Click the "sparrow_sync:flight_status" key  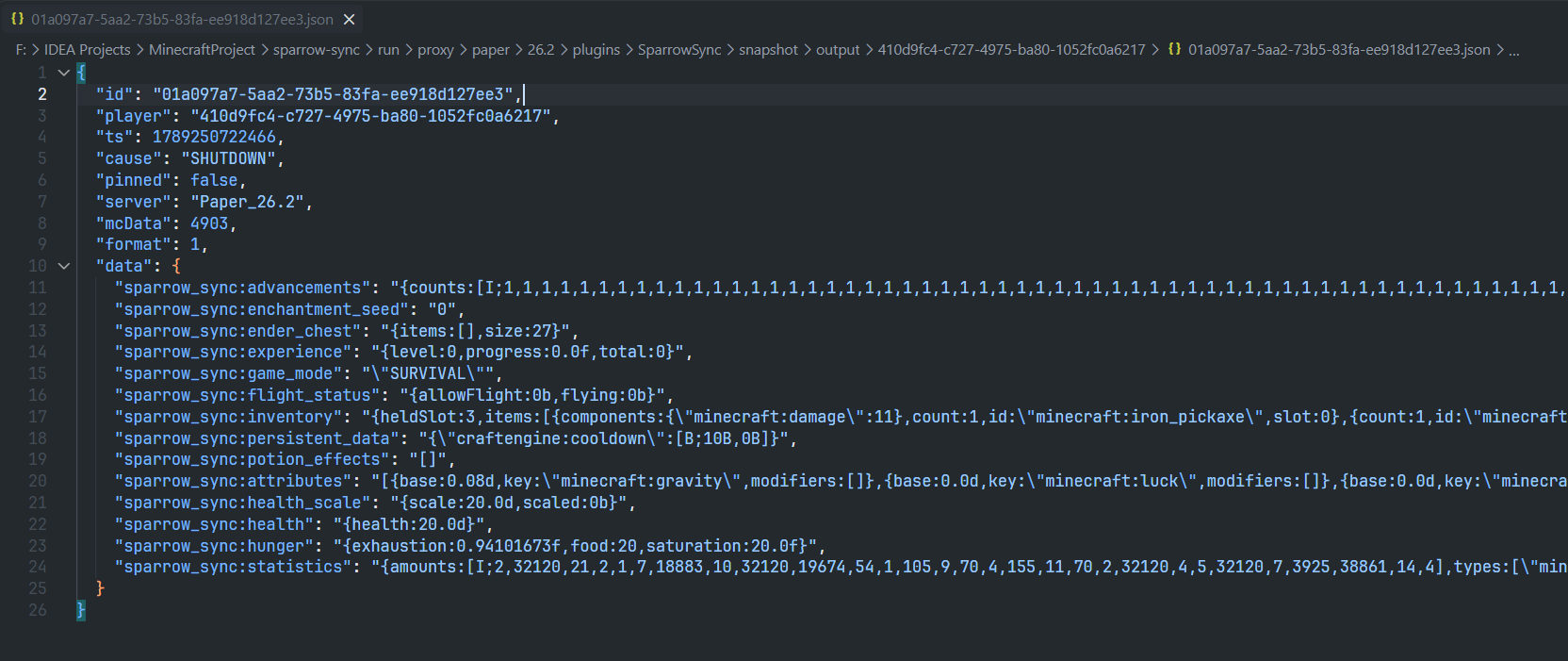pyautogui.click(x=247, y=395)
